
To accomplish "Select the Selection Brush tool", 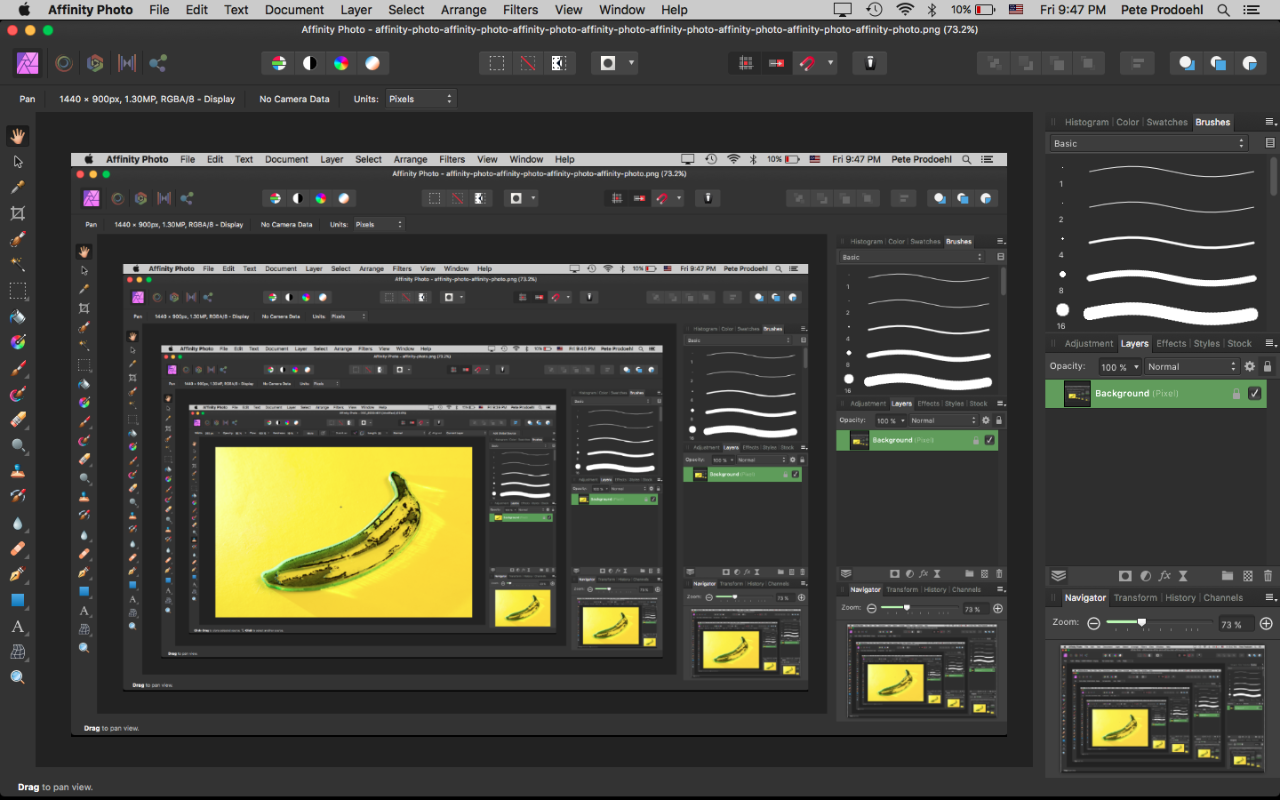I will pyautogui.click(x=17, y=239).
